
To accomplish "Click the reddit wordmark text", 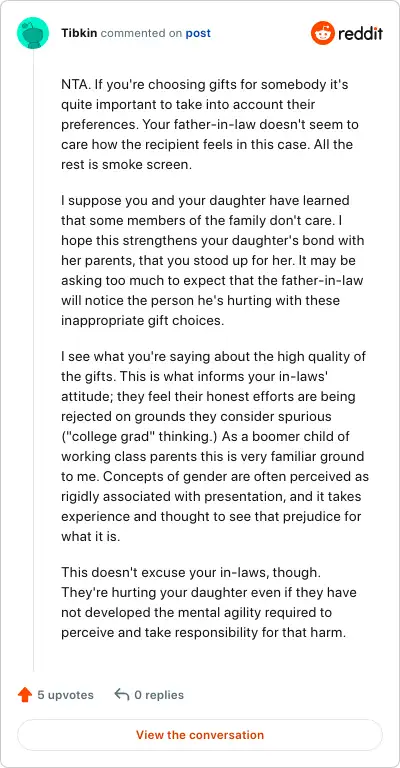I will (360, 33).
